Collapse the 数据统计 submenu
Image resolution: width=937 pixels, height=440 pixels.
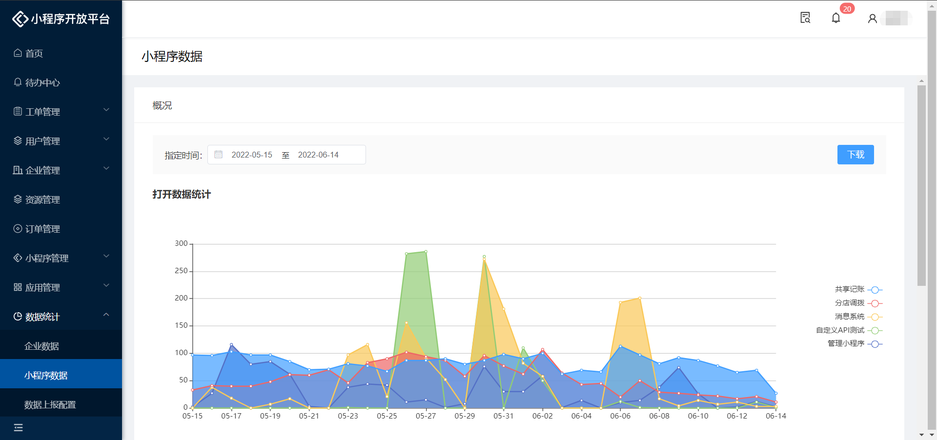click(x=60, y=317)
